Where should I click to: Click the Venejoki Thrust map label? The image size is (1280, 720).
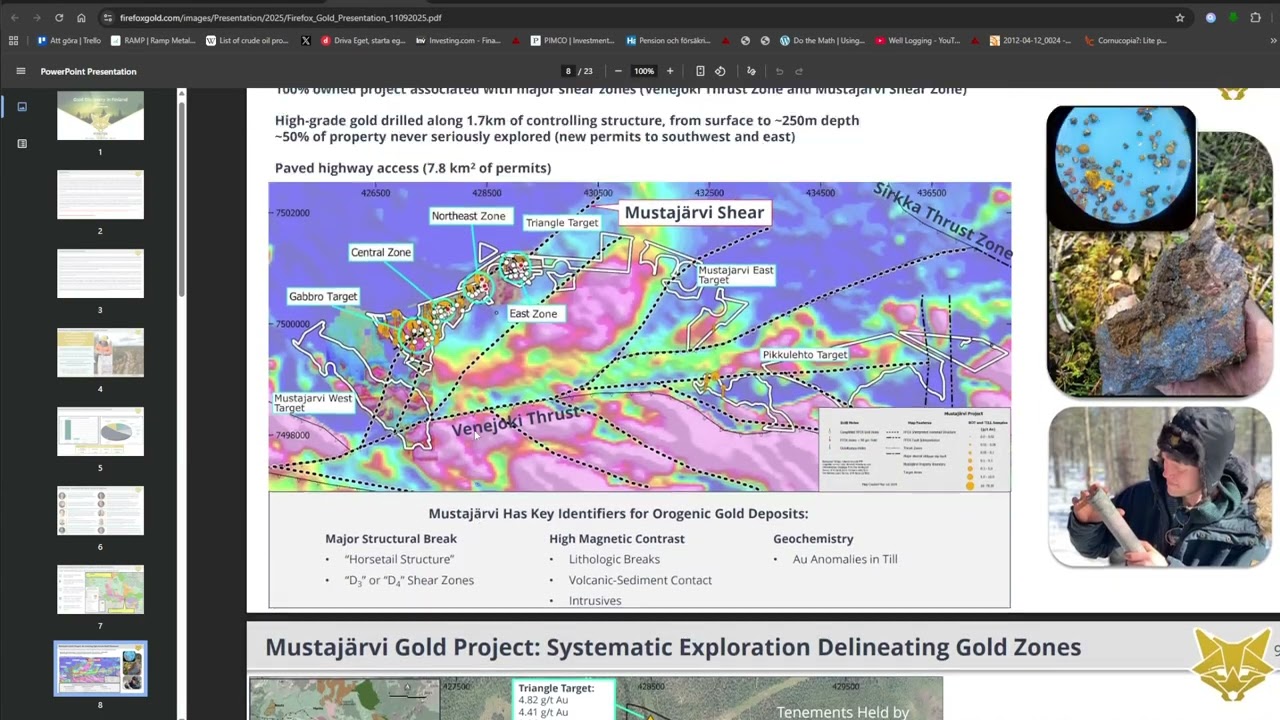515,421
